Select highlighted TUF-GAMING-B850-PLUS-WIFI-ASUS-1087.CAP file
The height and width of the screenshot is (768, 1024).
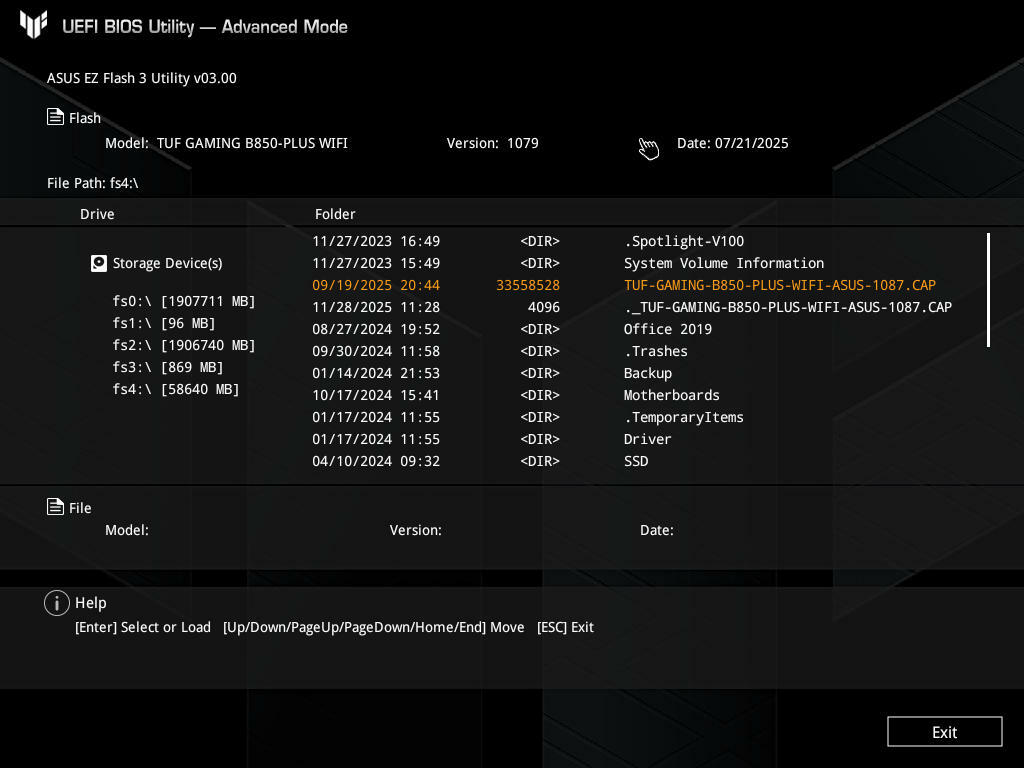[779, 285]
